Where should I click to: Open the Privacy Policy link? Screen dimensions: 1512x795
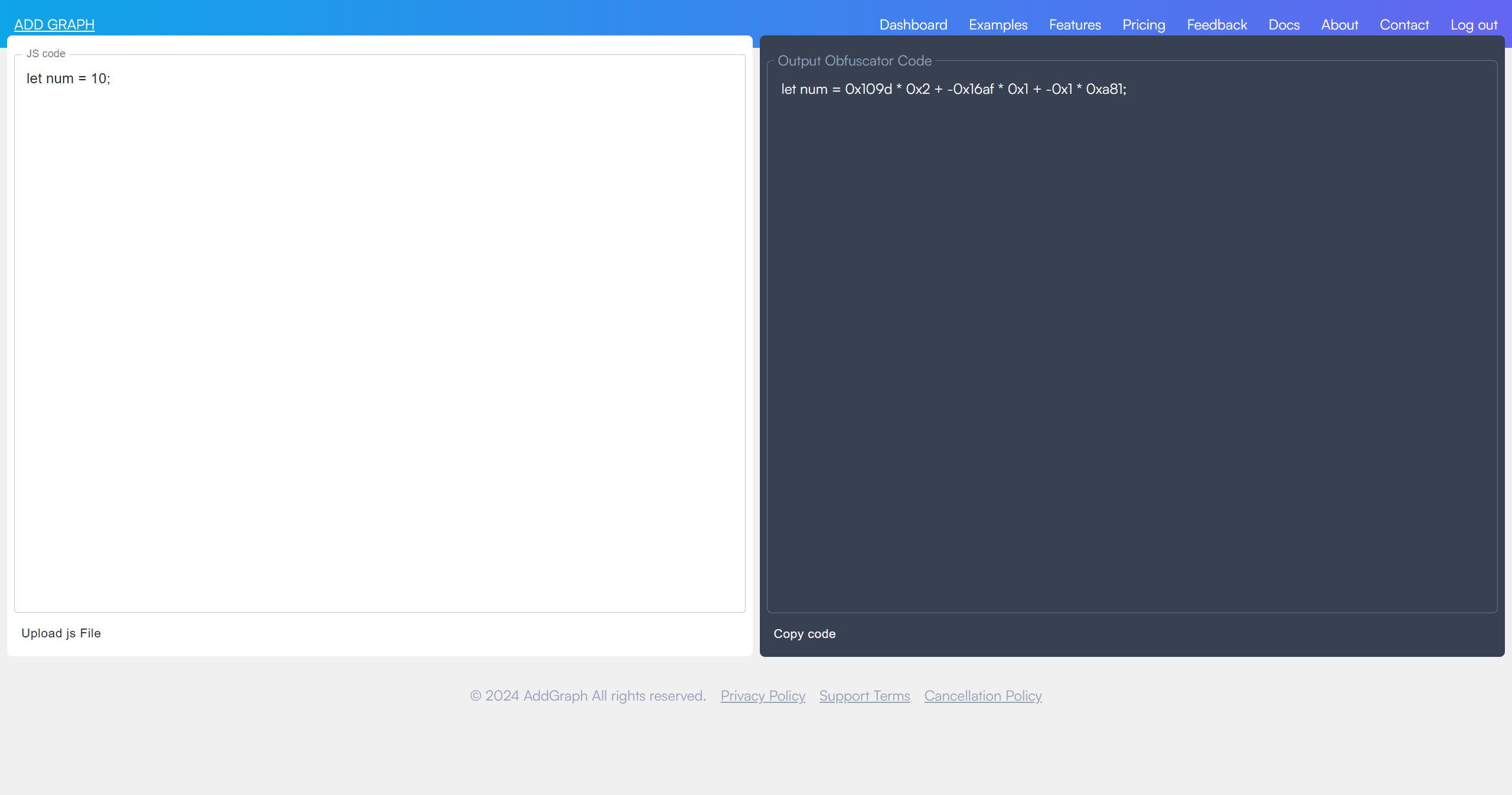pos(762,696)
